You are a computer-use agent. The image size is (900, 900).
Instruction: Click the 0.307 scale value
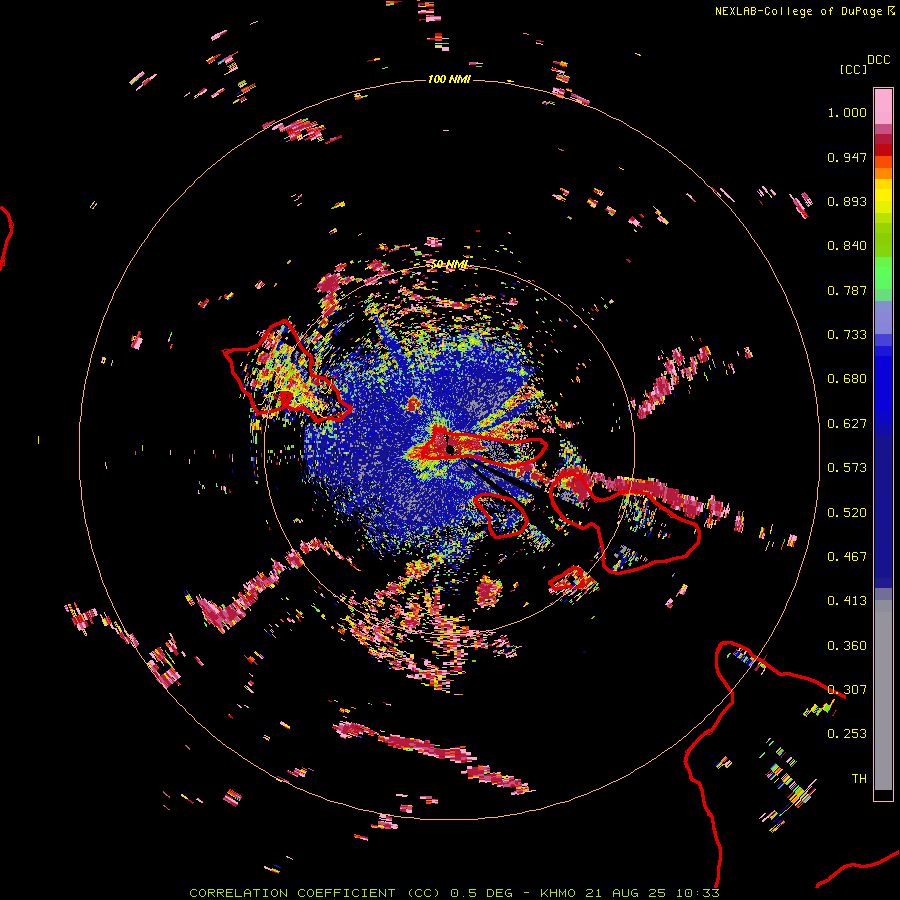click(847, 690)
